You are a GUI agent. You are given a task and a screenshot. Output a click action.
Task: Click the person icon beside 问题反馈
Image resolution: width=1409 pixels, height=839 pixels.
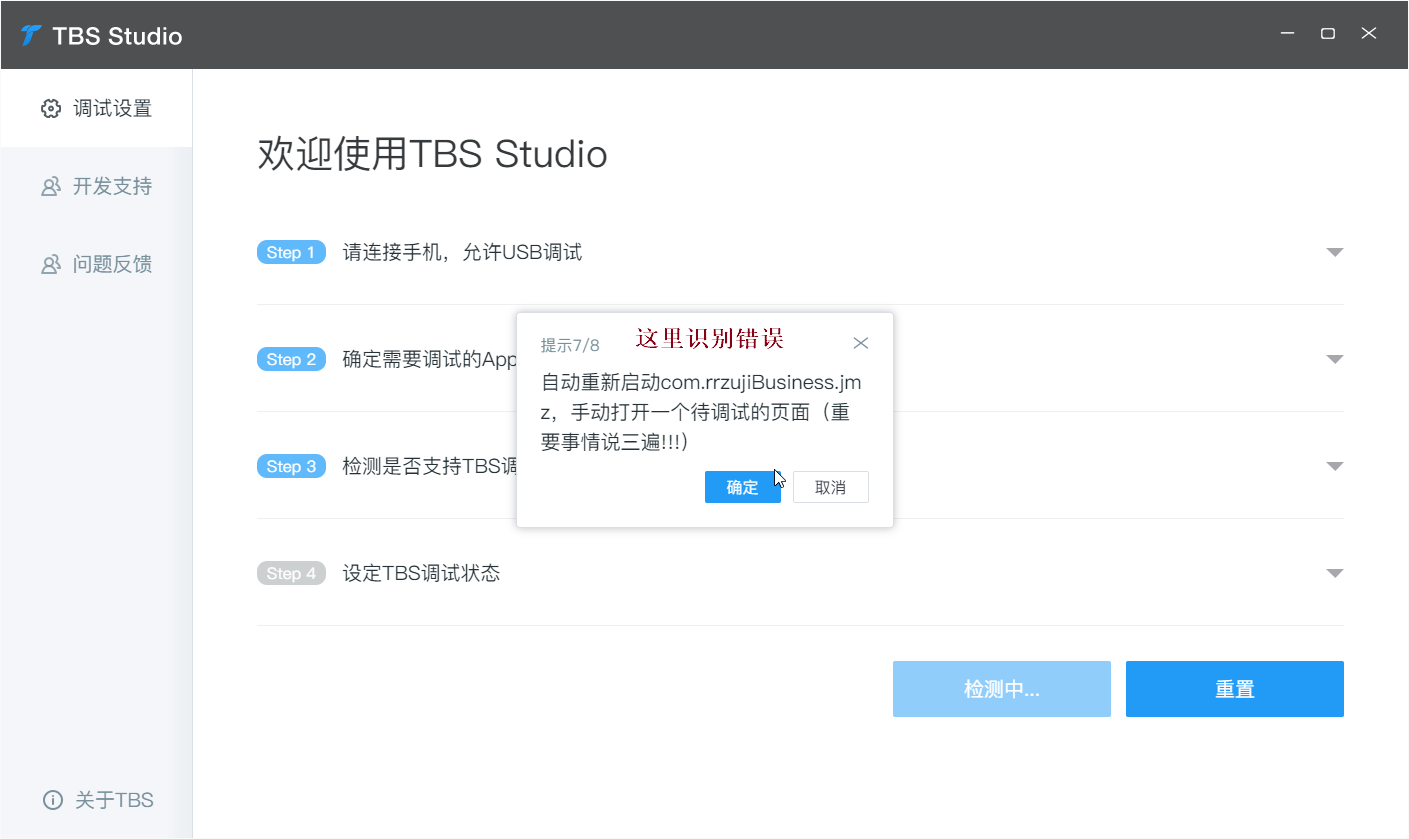[51, 264]
